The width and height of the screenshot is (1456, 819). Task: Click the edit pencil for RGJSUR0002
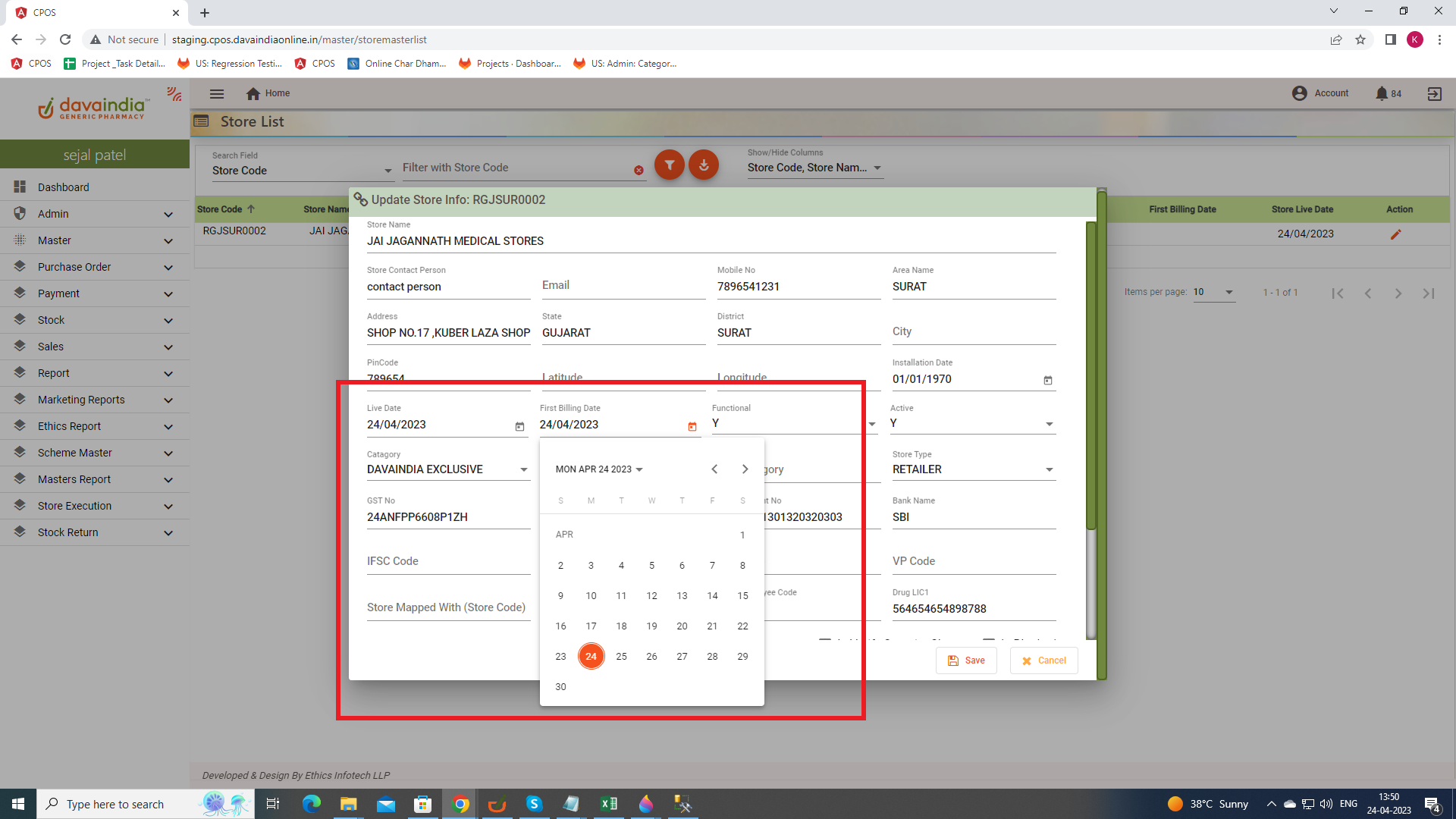pos(1395,234)
